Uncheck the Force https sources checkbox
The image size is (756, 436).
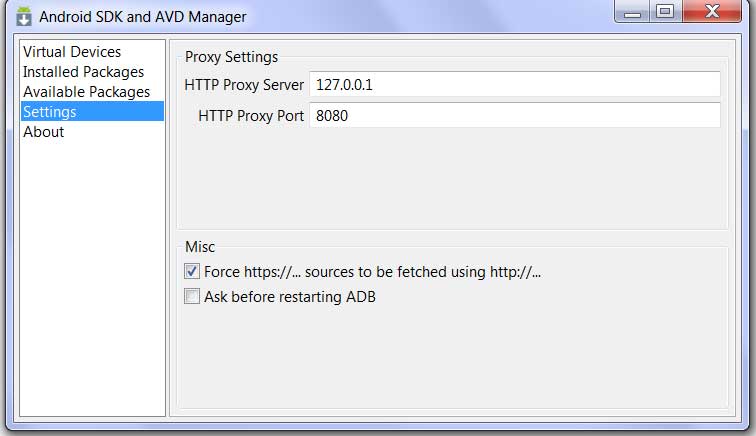pyautogui.click(x=192, y=271)
